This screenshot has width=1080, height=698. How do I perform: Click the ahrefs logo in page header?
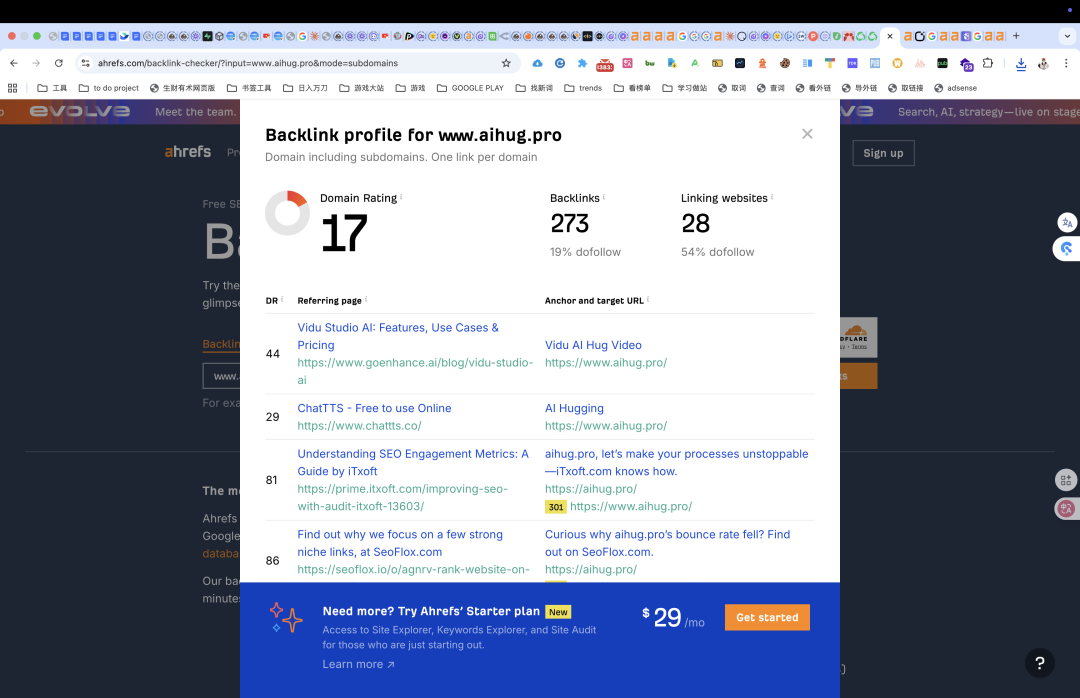(187, 152)
